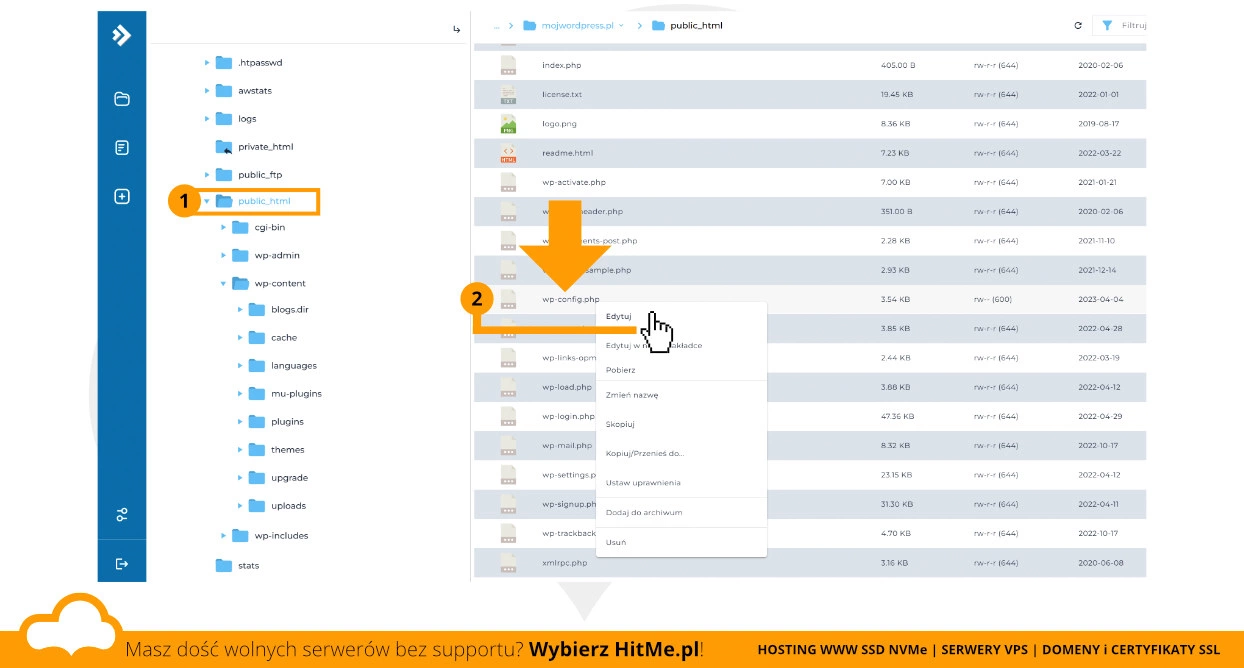Click the DirectAdmin logo icon in sidebar

[x=122, y=36]
